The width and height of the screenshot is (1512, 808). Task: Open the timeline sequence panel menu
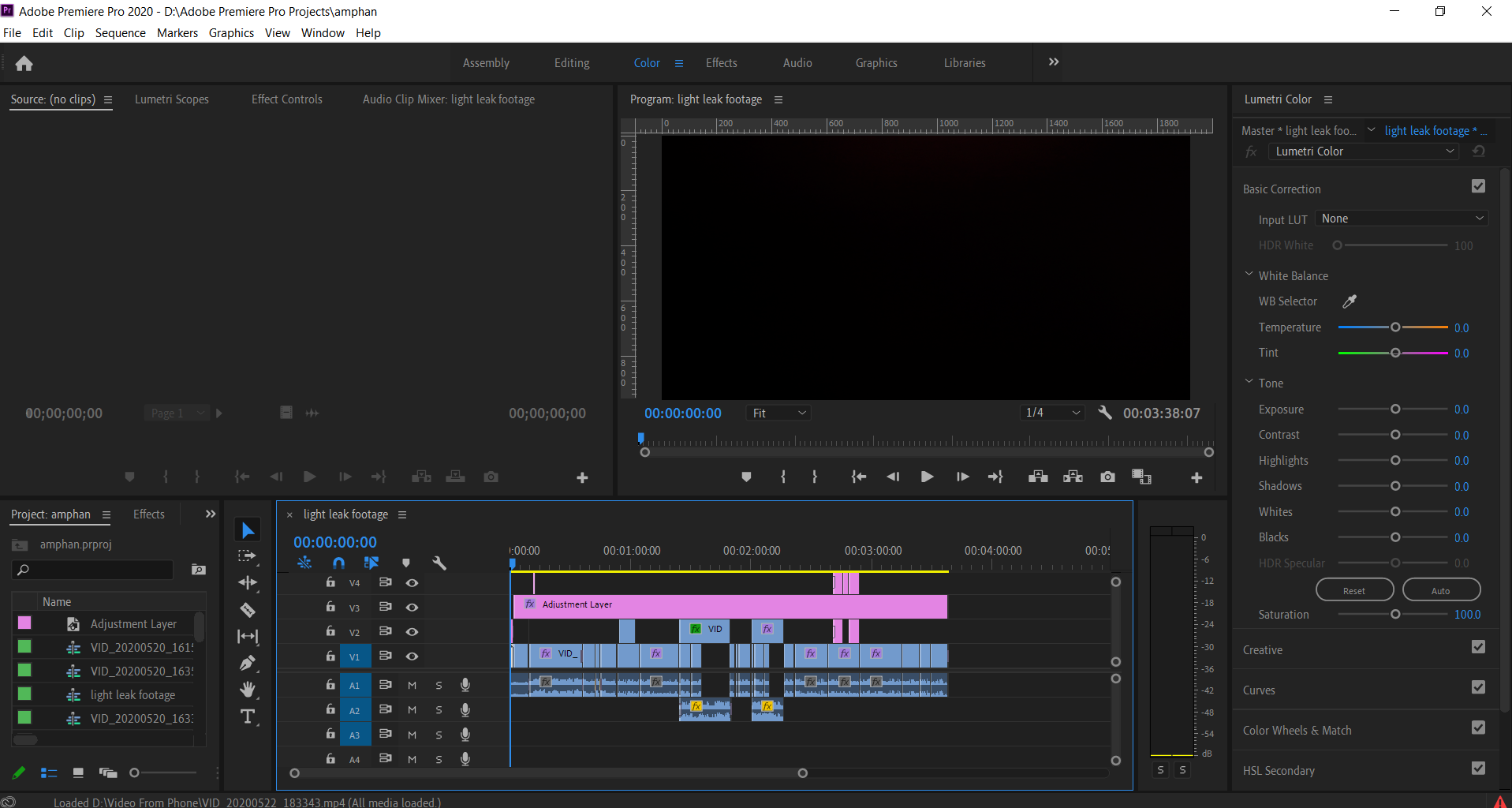pos(402,514)
